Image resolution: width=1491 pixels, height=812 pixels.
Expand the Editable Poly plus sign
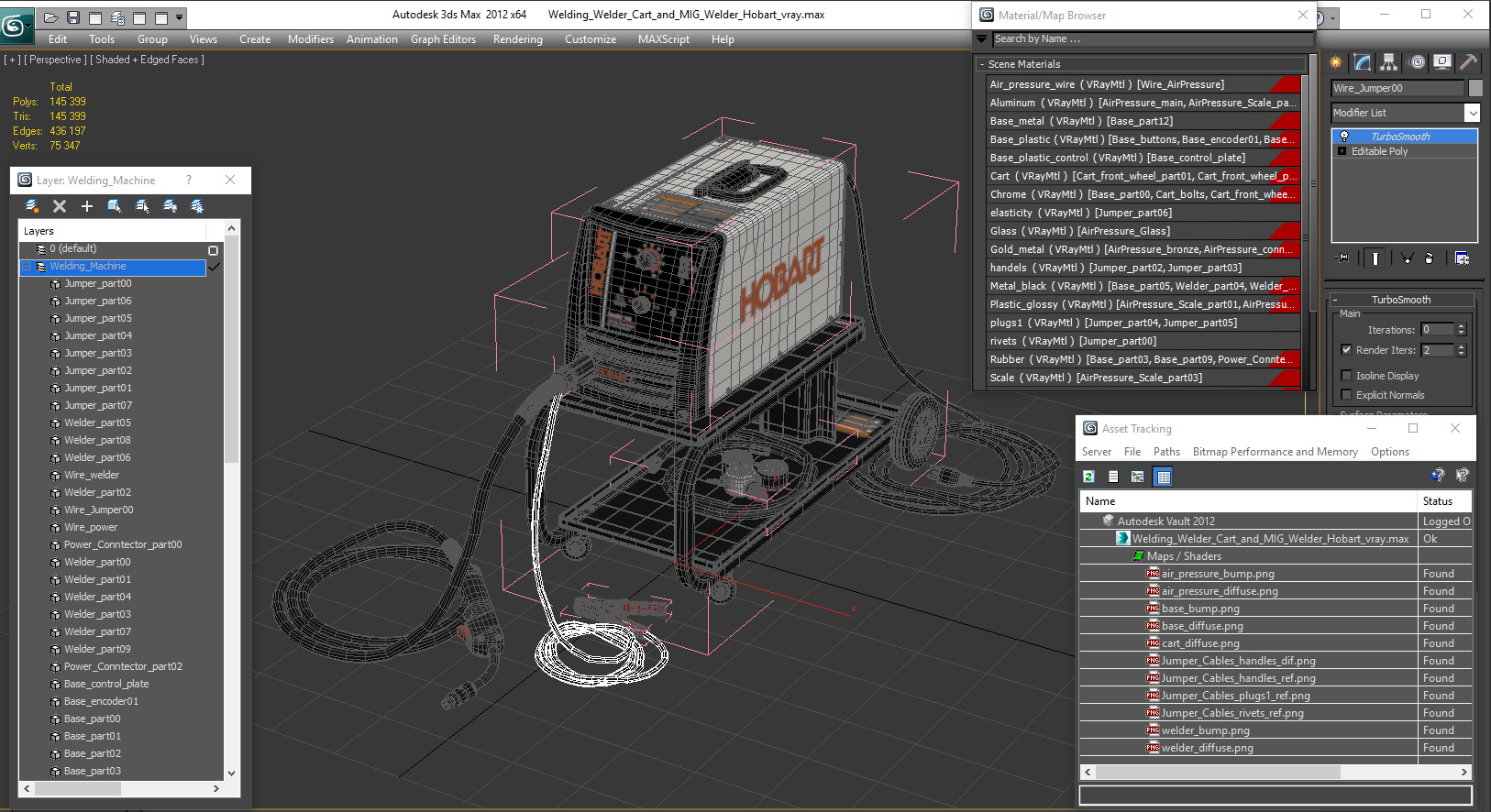click(1342, 151)
